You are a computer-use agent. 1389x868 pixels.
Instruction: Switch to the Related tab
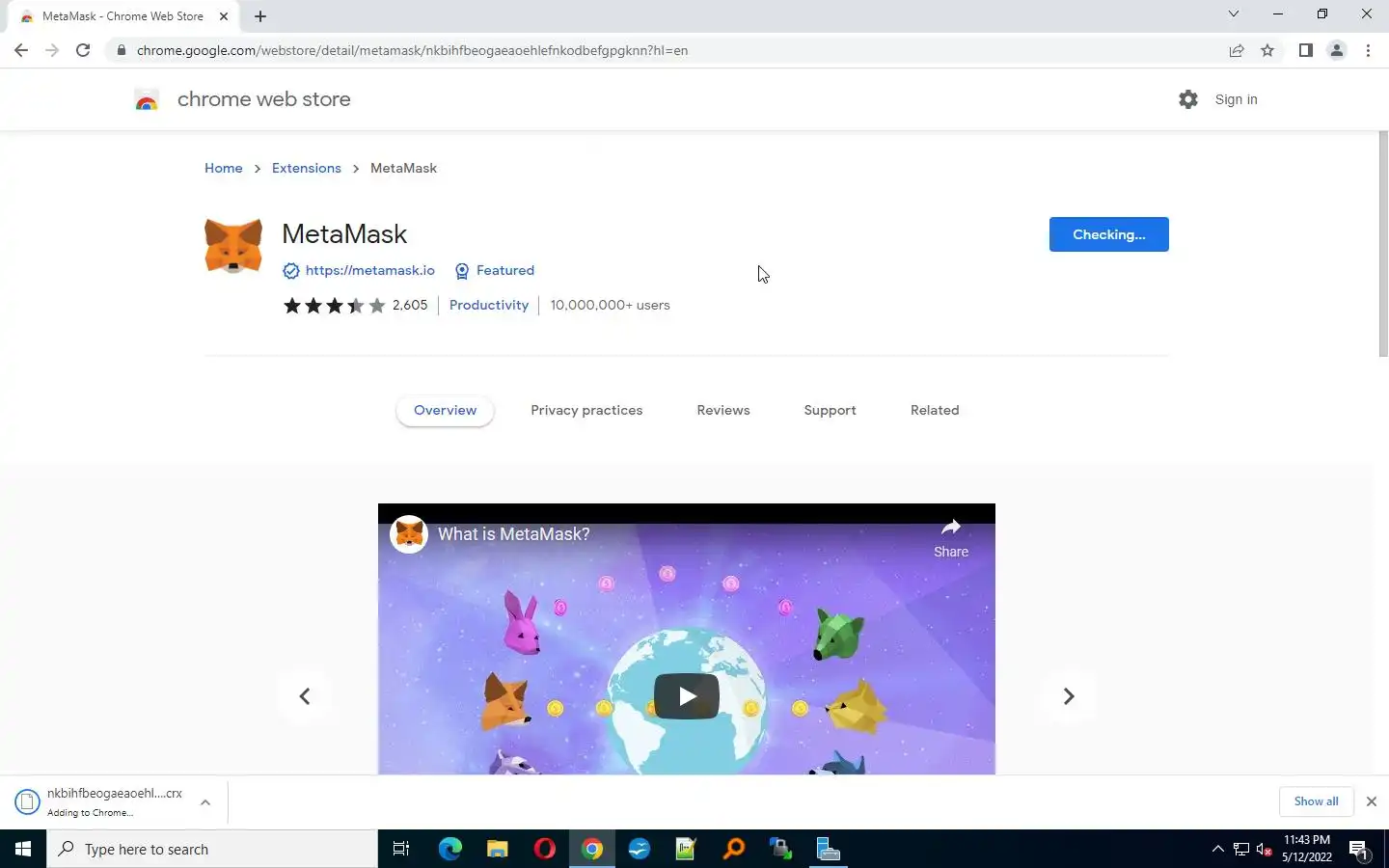935,410
